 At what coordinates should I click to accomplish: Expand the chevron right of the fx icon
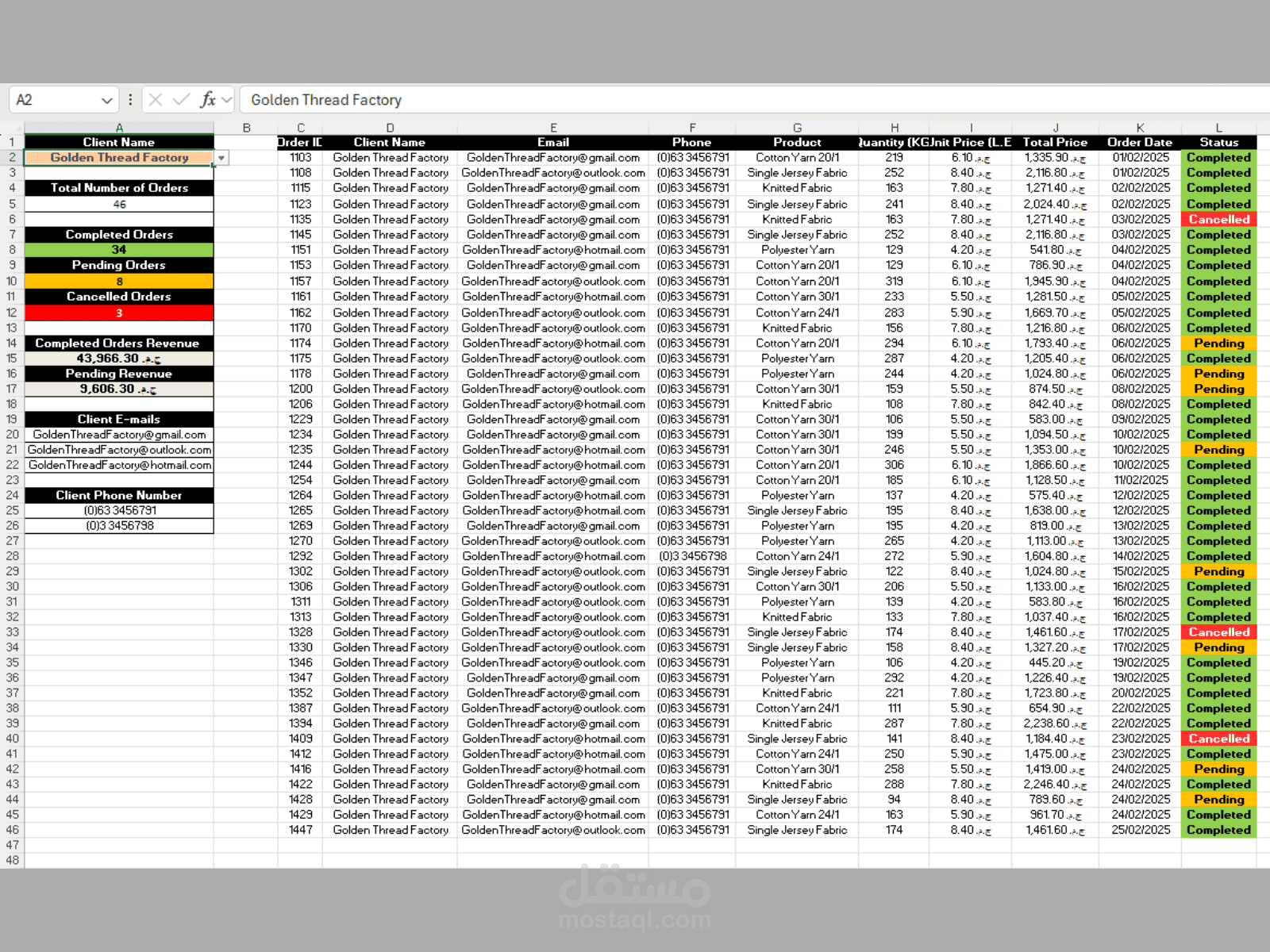pos(226,100)
